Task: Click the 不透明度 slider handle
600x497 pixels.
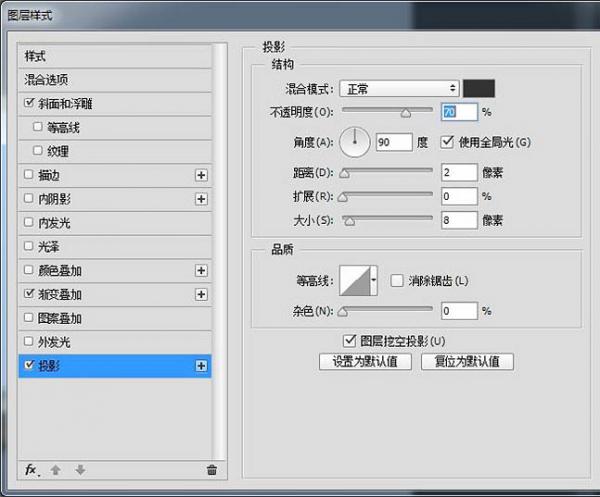Action: click(406, 113)
